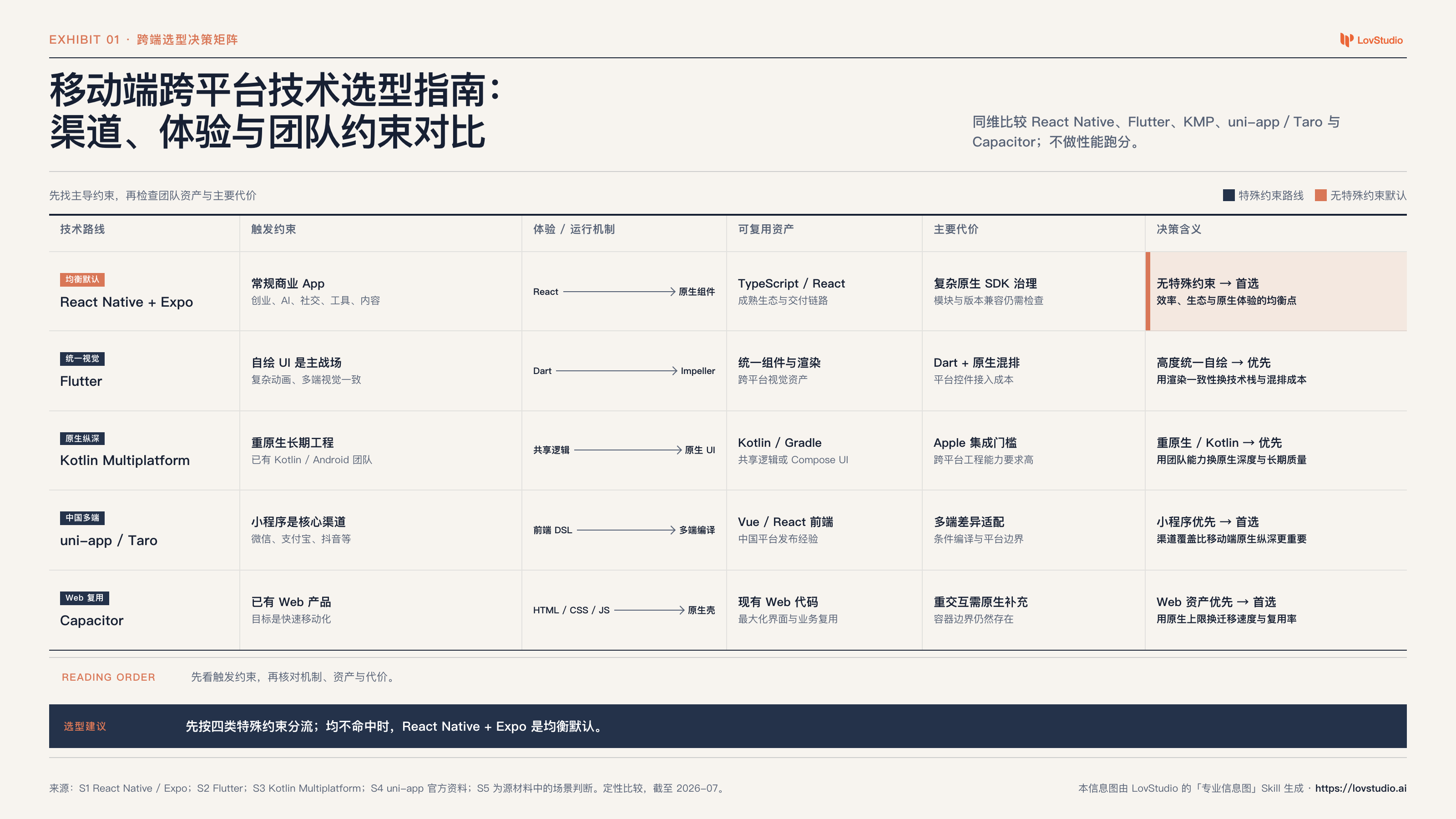Click the Web 资产优先 → 首选 decision
1456x819 pixels.
[1216, 602]
